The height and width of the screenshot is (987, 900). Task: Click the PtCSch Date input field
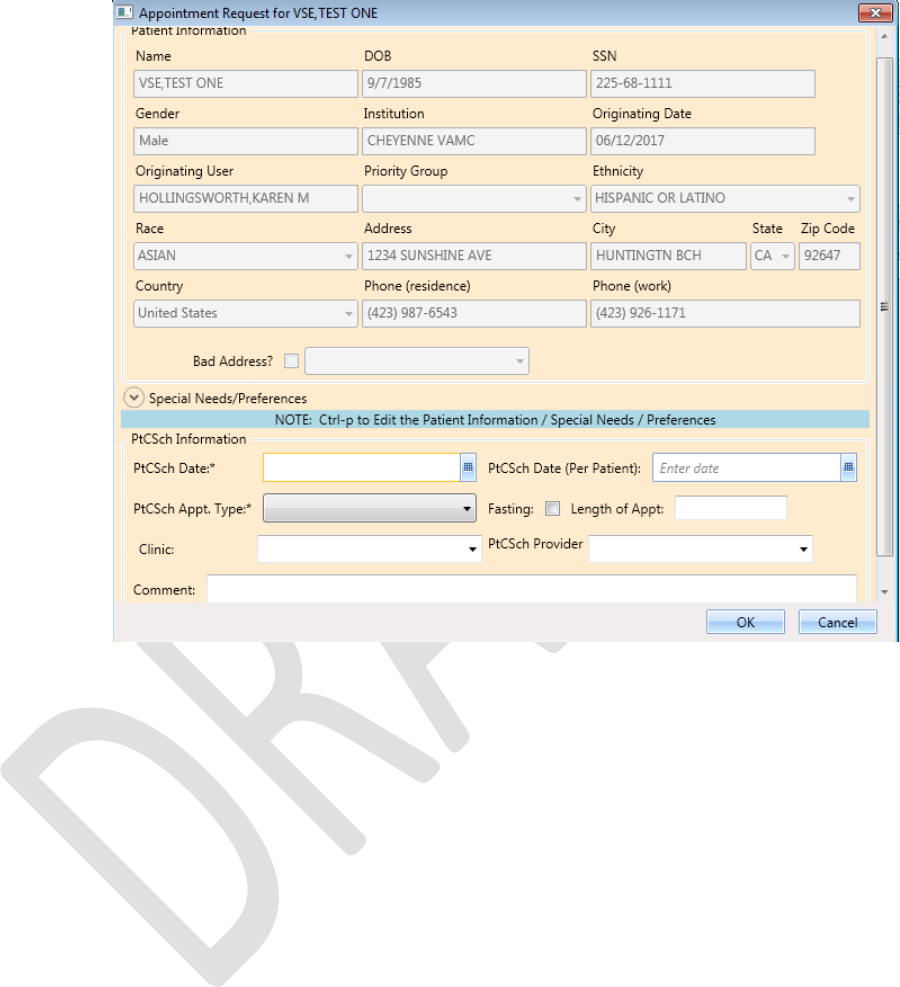click(362, 468)
